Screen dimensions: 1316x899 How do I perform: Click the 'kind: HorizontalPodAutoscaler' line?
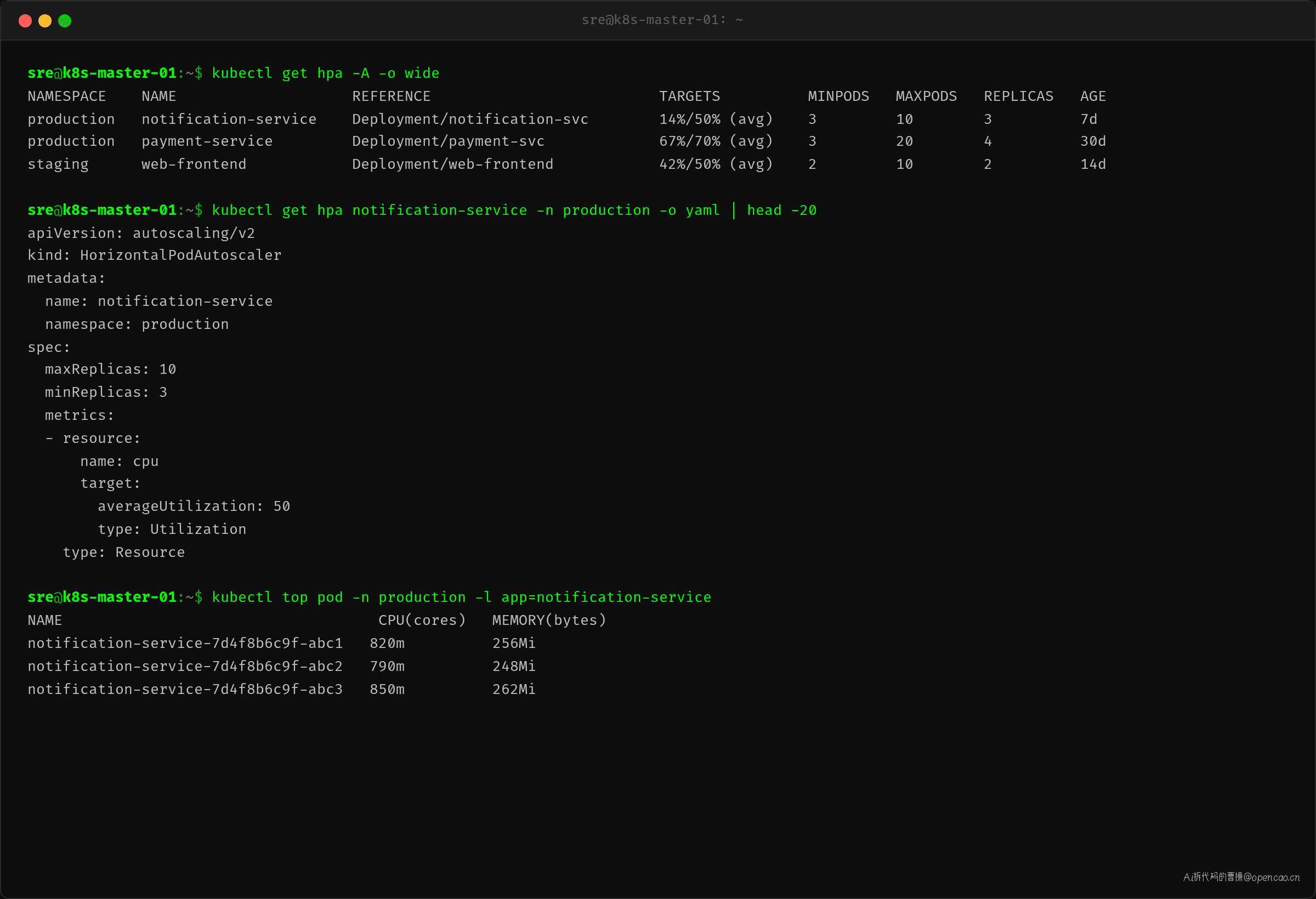154,255
